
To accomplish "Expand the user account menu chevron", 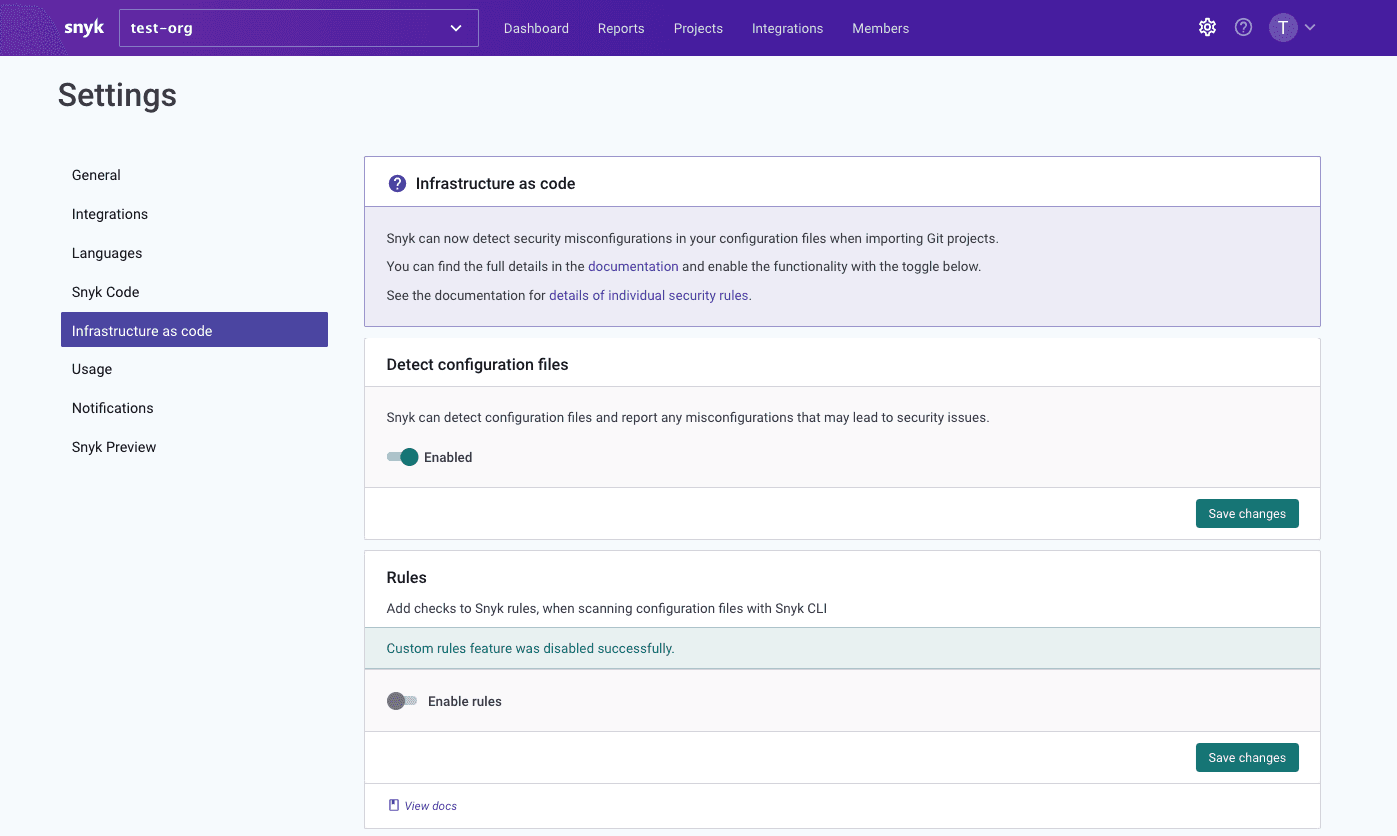I will (1310, 28).
